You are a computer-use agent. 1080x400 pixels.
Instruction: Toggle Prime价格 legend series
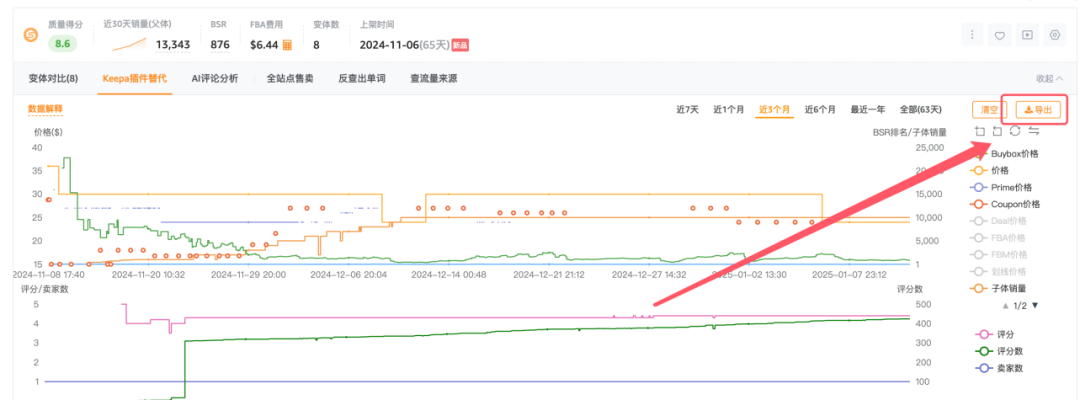pos(1011,187)
